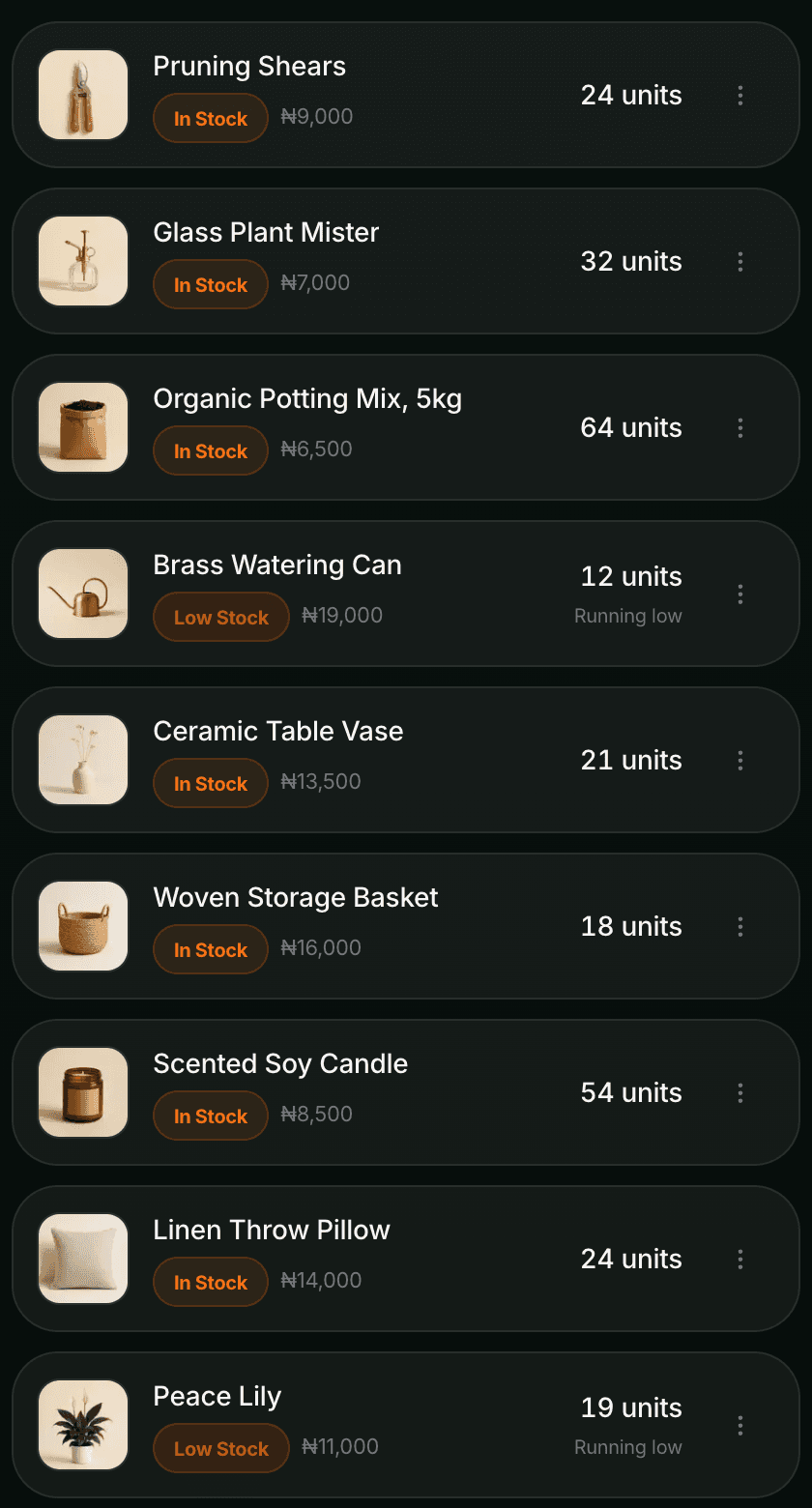Screen dimensions: 812x1508
Task: Select the Pruning Shears product thumbnail
Action: click(x=83, y=95)
